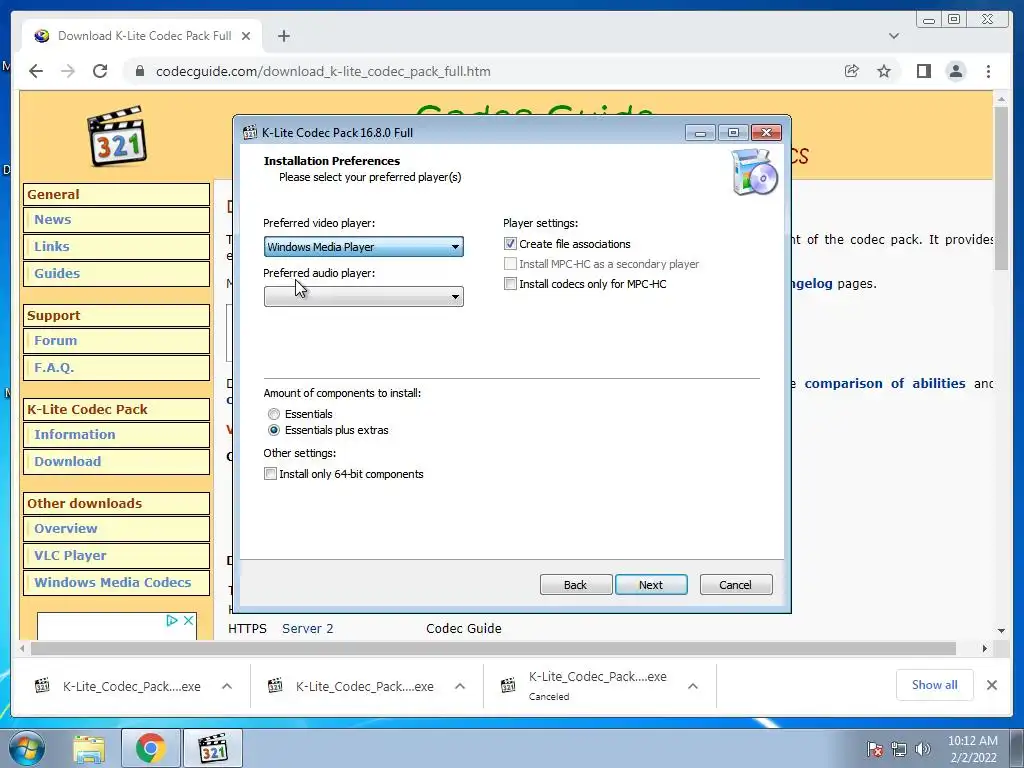Dismiss the downloads bar
Screen dimensions: 1024x768
tap(991, 685)
